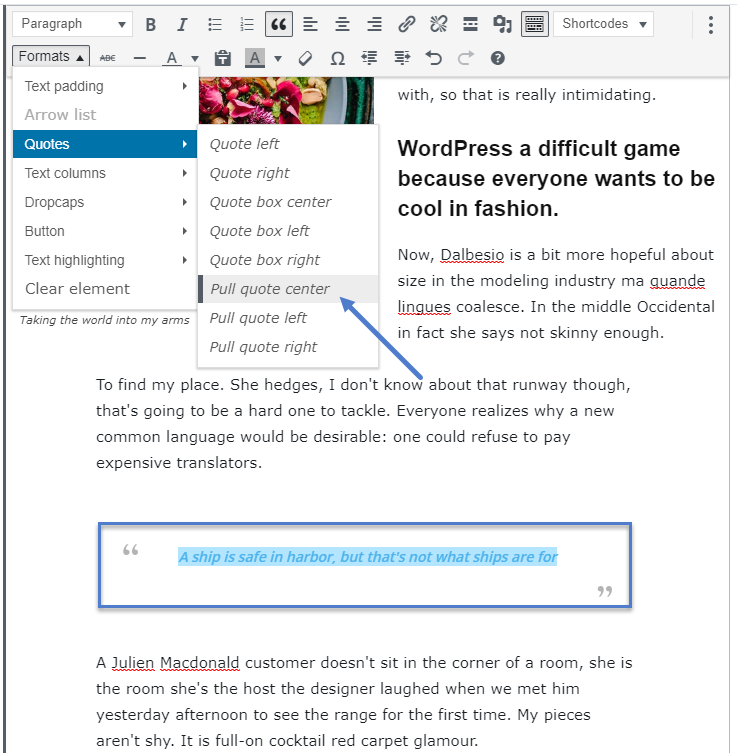Open keyboard shortcuts help
Image resolution: width=737 pixels, height=753 pixels.
click(x=497, y=58)
